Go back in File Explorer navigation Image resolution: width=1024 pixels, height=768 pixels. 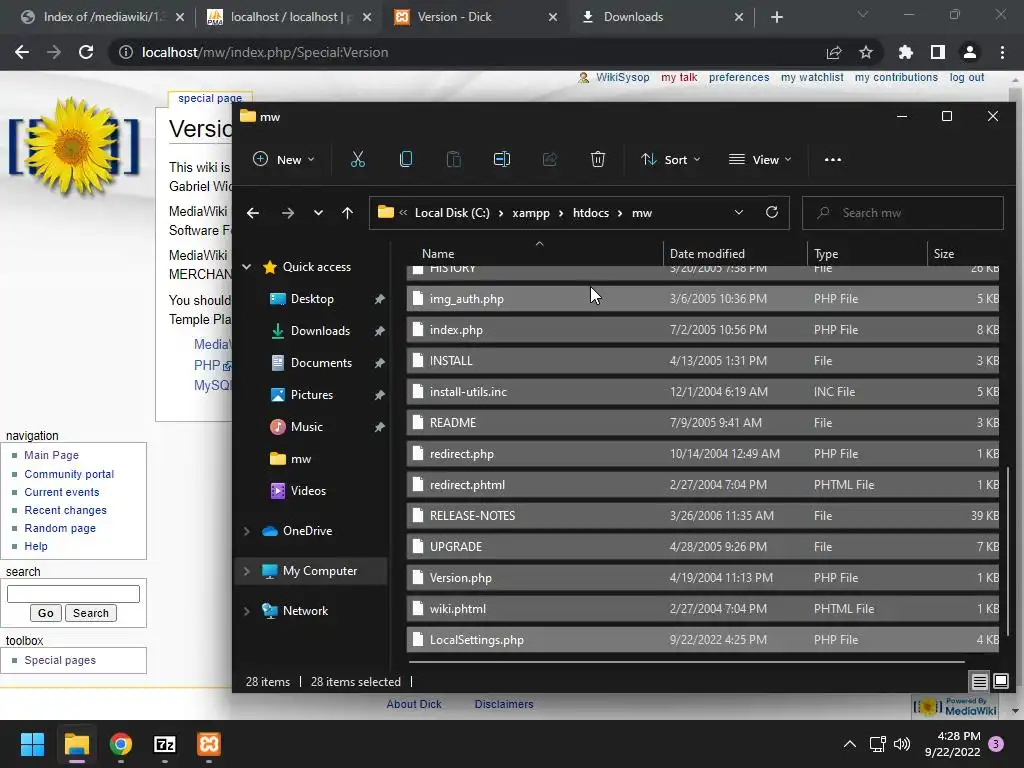click(253, 213)
